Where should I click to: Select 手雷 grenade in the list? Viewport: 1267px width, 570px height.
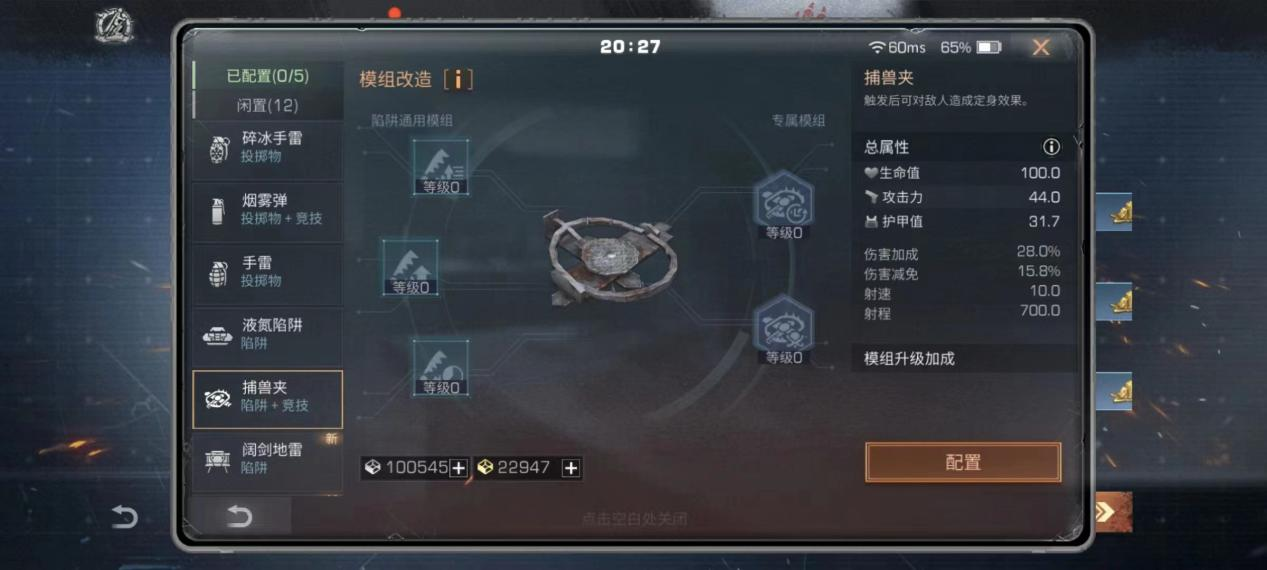point(267,271)
